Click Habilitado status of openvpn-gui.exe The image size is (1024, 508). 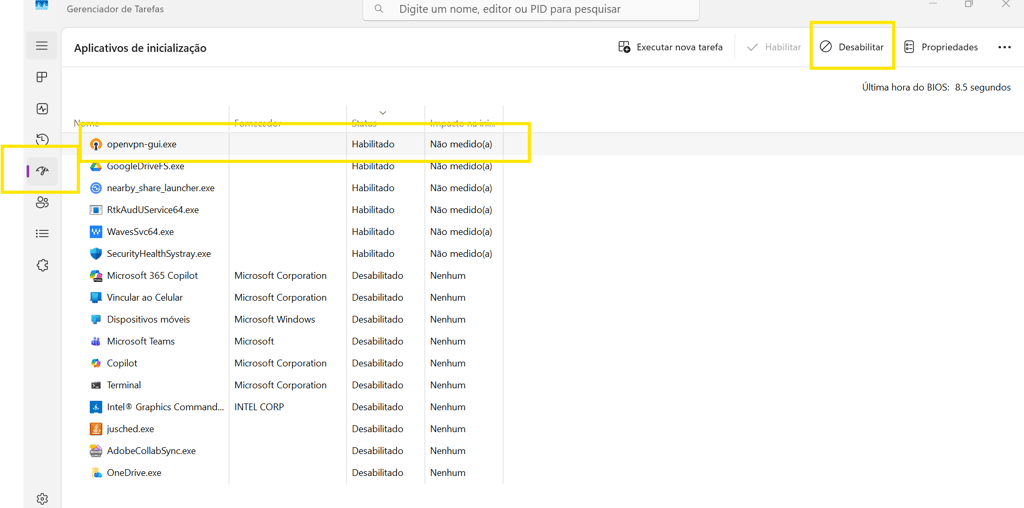373,144
